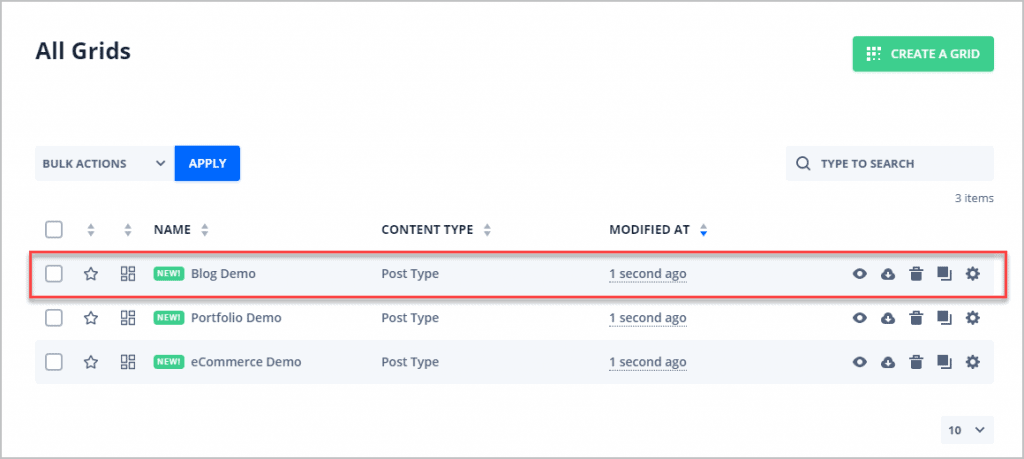This screenshot has width=1024, height=459.
Task: Select the eCommerce Demo row checkbox
Action: [55, 362]
